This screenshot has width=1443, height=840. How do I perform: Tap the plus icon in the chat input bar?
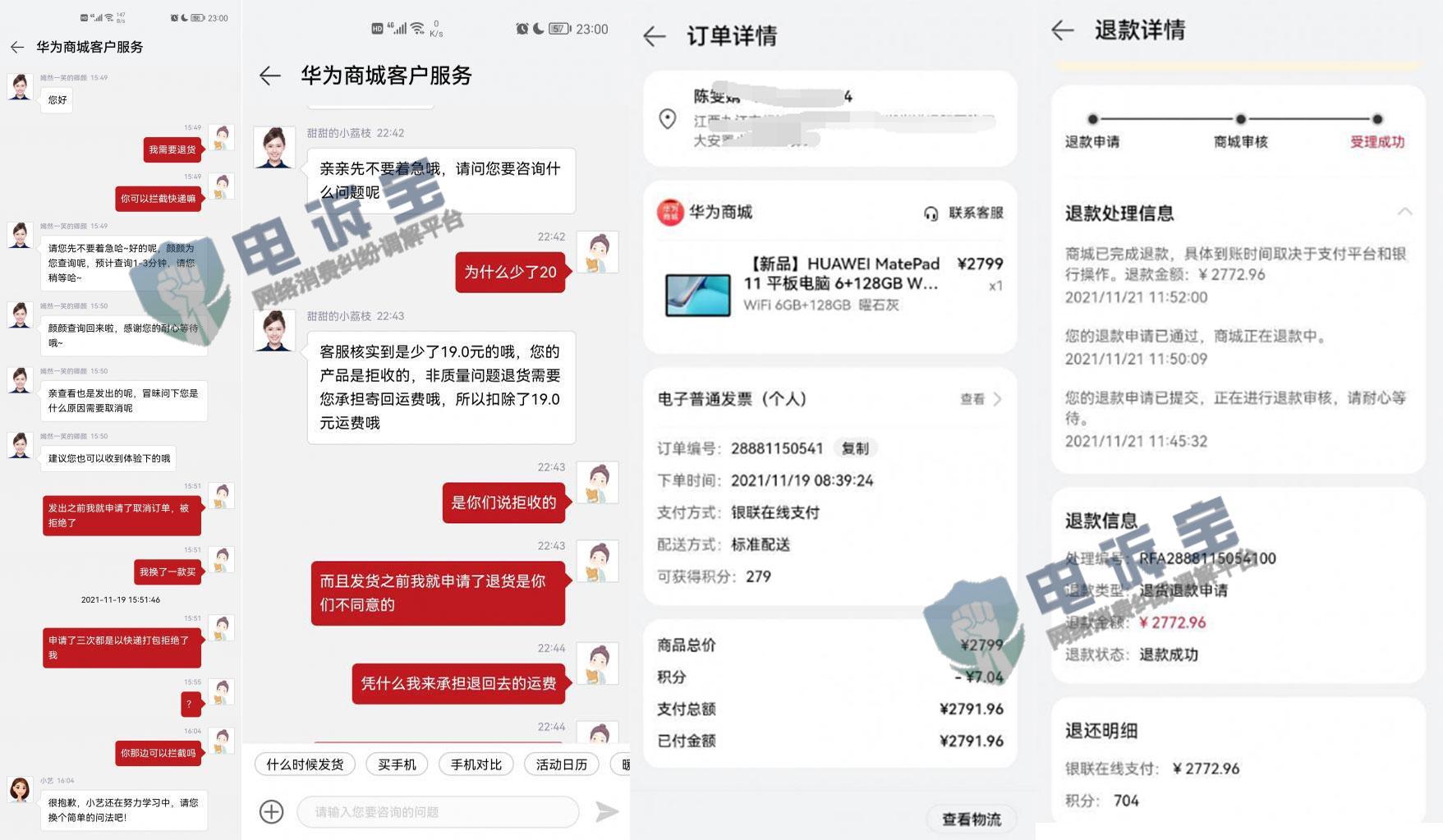[x=271, y=811]
